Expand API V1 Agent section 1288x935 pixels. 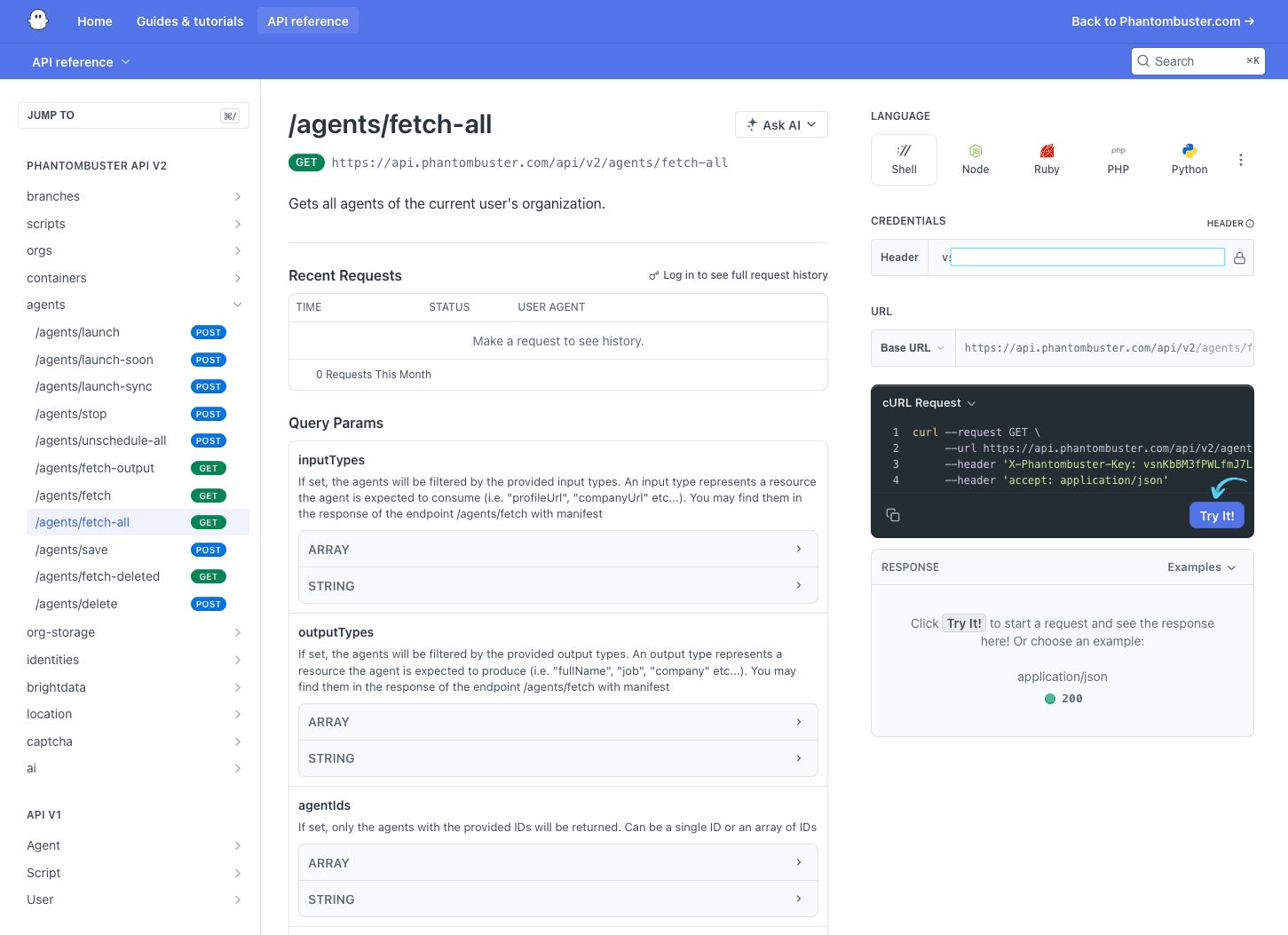click(x=138, y=845)
